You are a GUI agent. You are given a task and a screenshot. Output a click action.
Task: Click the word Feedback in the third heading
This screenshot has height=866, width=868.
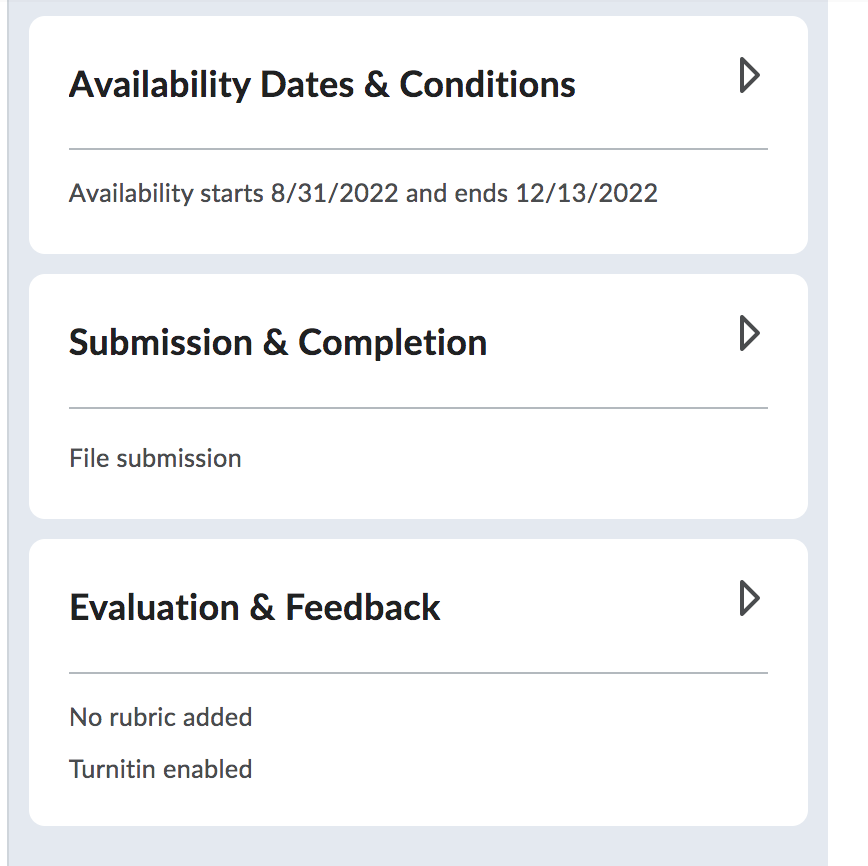click(x=362, y=607)
